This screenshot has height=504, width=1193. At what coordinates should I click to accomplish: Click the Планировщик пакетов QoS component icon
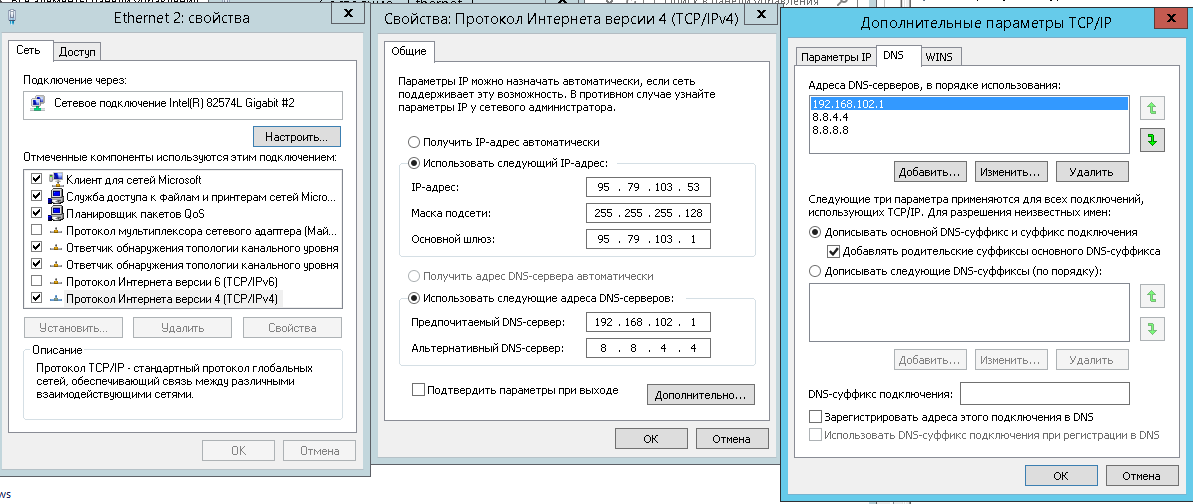56,213
